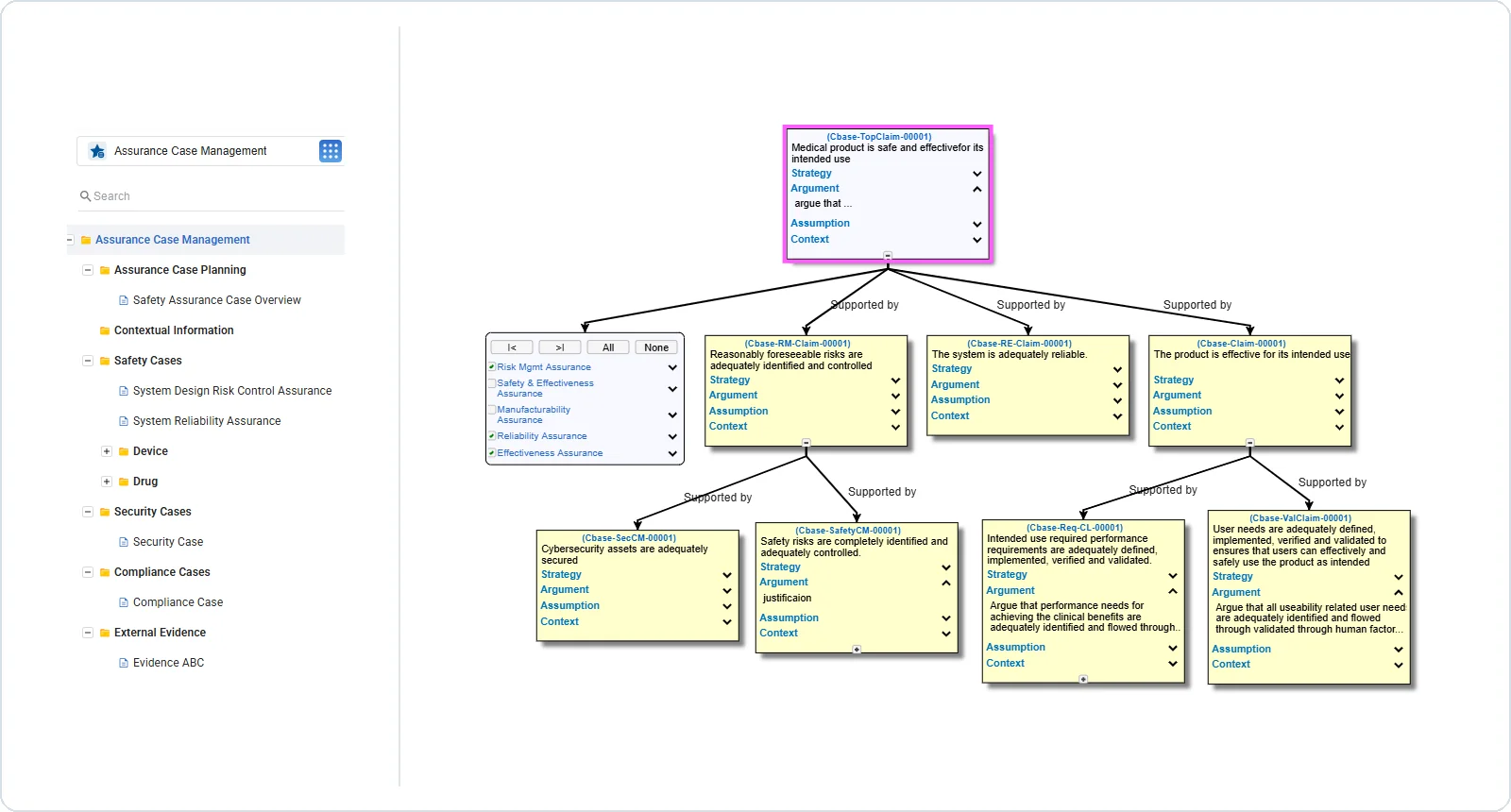This screenshot has height=812, width=1511.
Task: Click the Contextual Information folder icon
Action: click(x=105, y=330)
